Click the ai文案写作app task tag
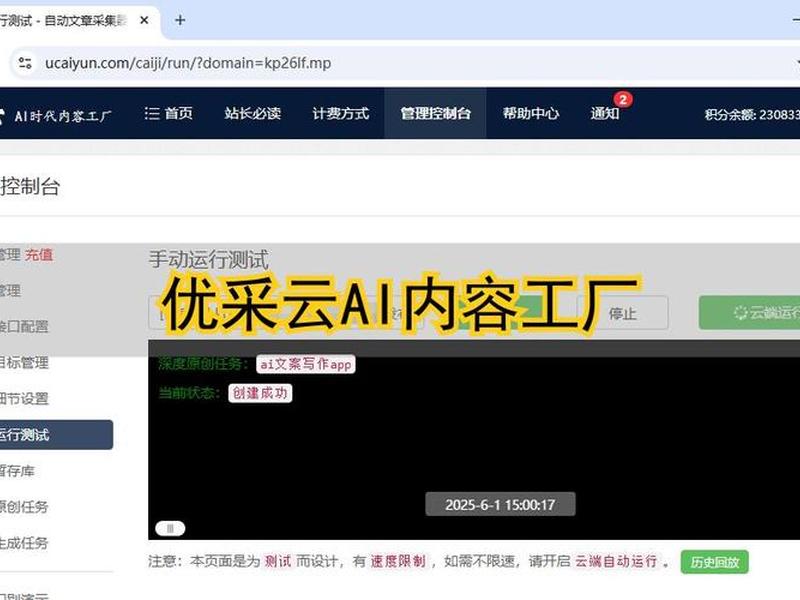The image size is (800, 600). 306,364
